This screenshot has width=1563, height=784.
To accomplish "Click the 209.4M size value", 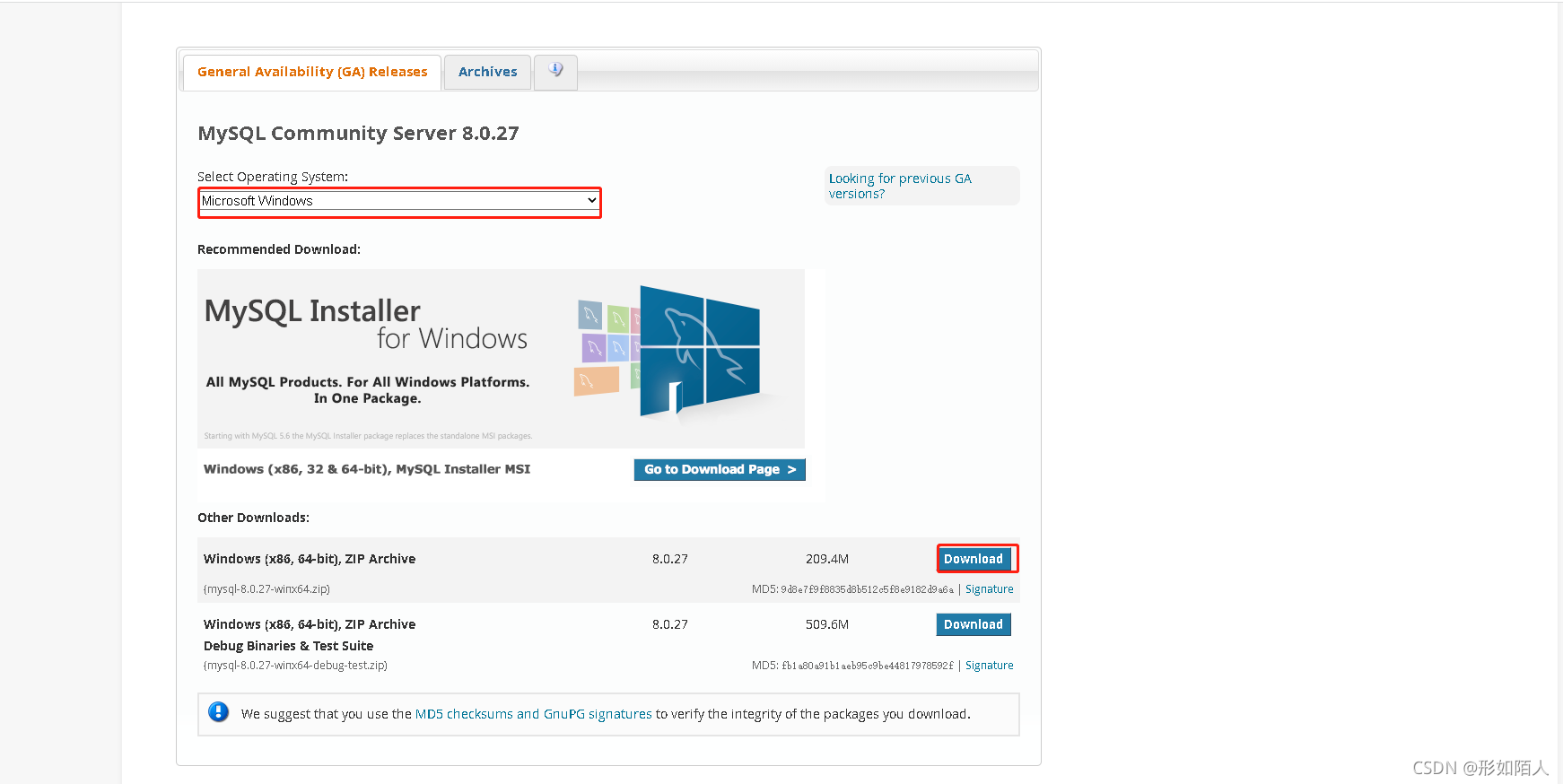I will click(x=827, y=559).
